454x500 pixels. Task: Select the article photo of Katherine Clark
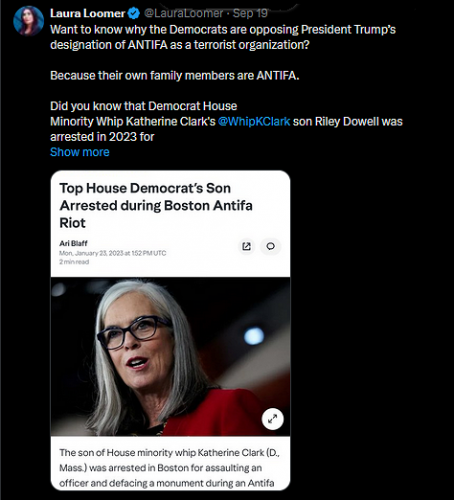(170, 356)
